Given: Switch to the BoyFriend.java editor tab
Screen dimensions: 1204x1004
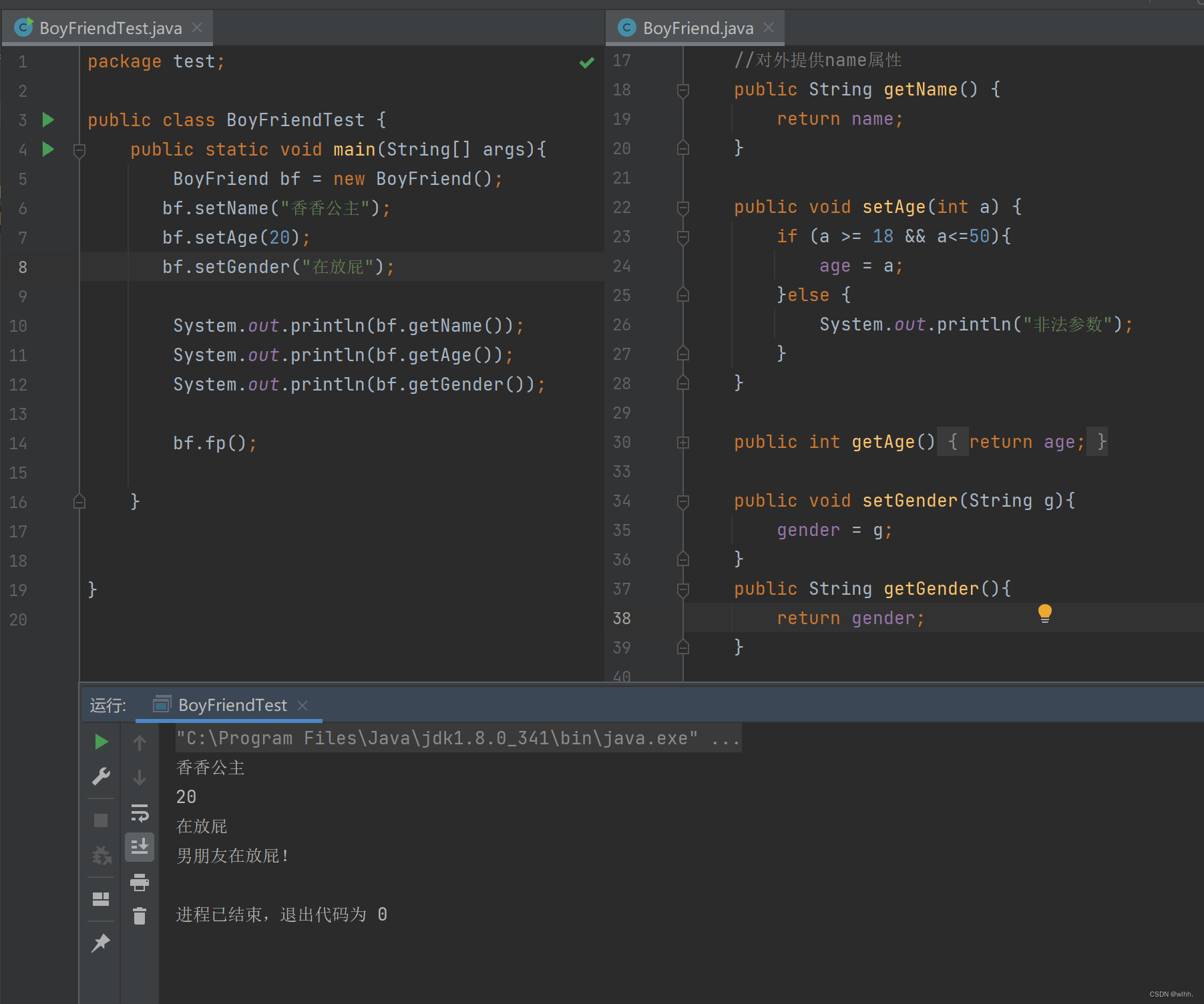Looking at the screenshot, I should coord(694,28).
